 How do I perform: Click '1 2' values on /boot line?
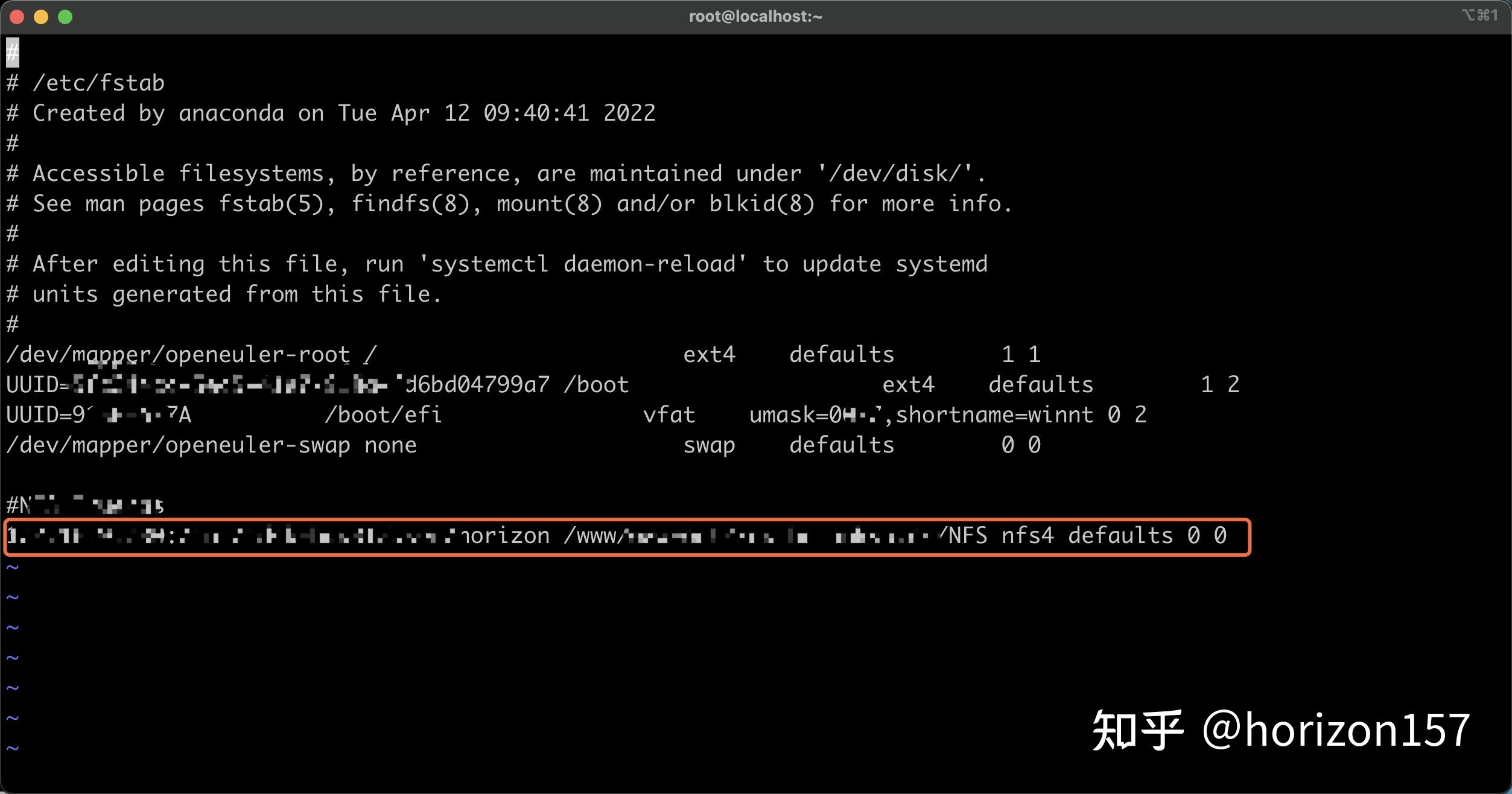pos(1220,384)
